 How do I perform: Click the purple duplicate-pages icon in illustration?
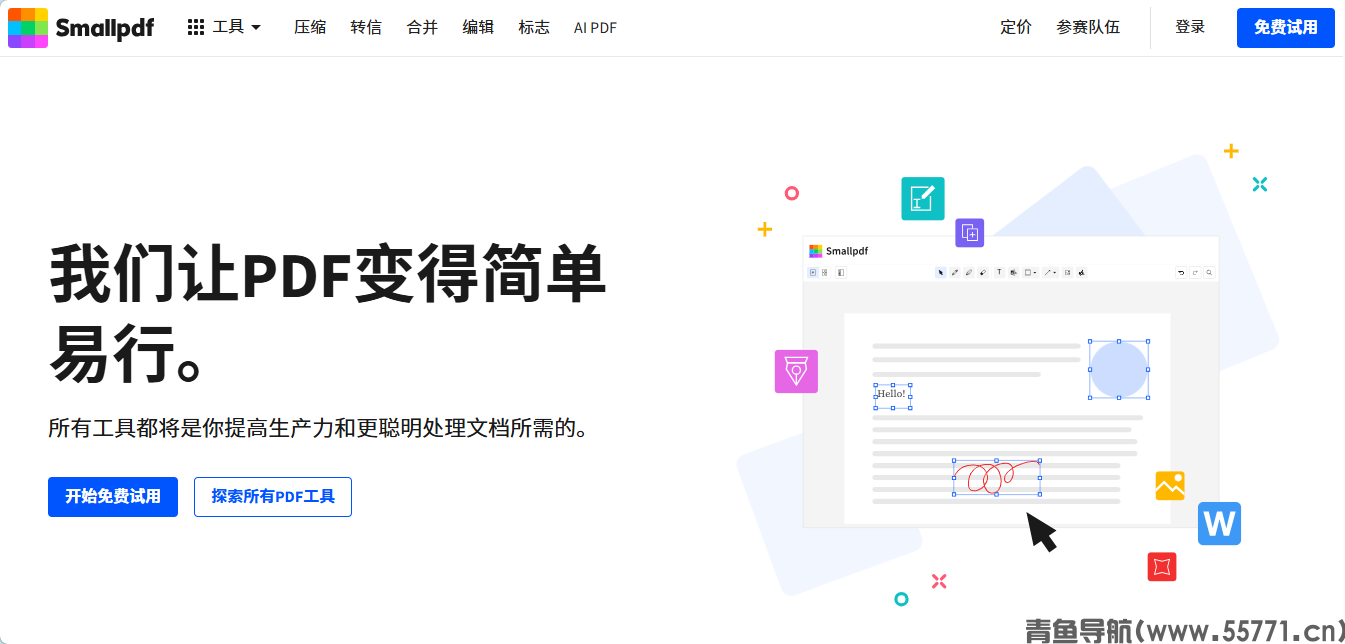[970, 233]
